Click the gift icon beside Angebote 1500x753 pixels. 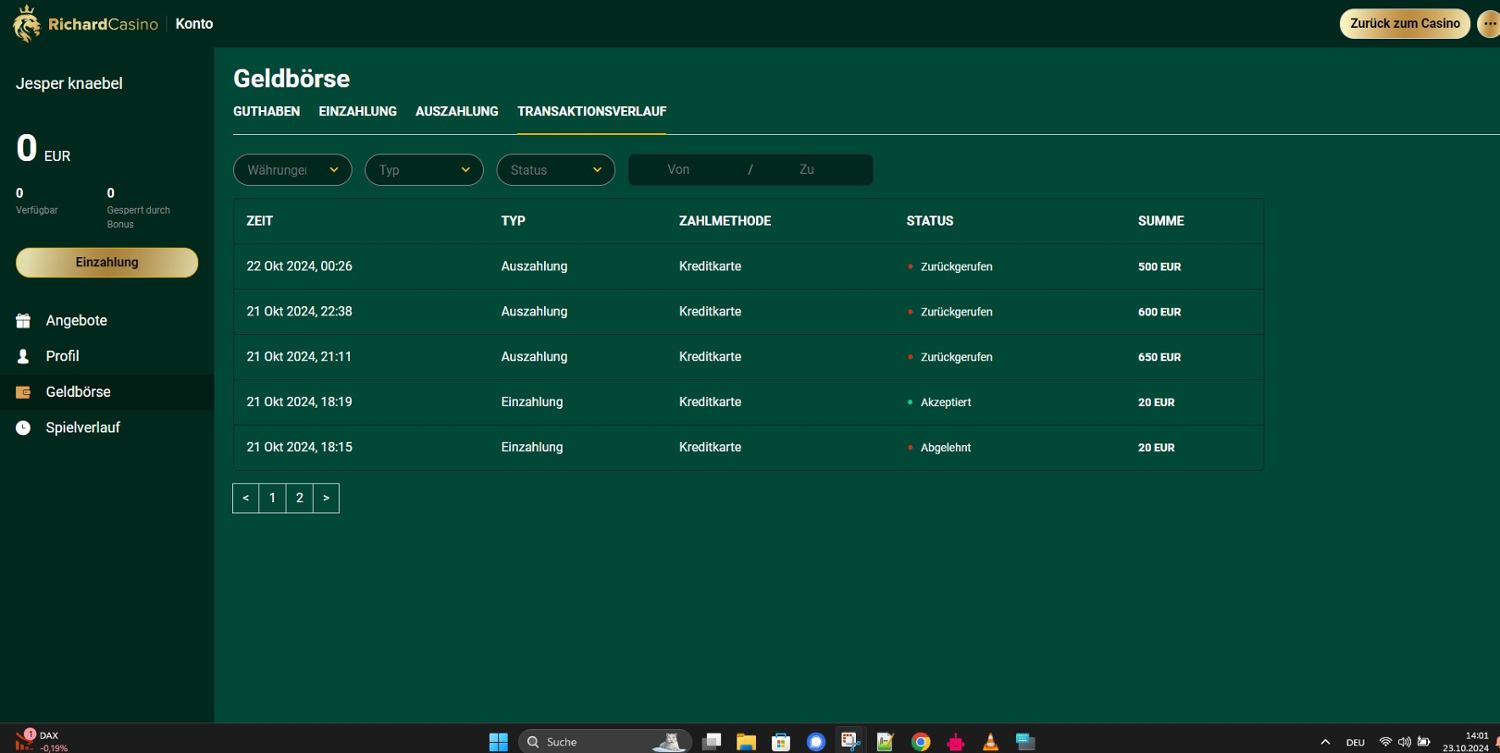23,321
